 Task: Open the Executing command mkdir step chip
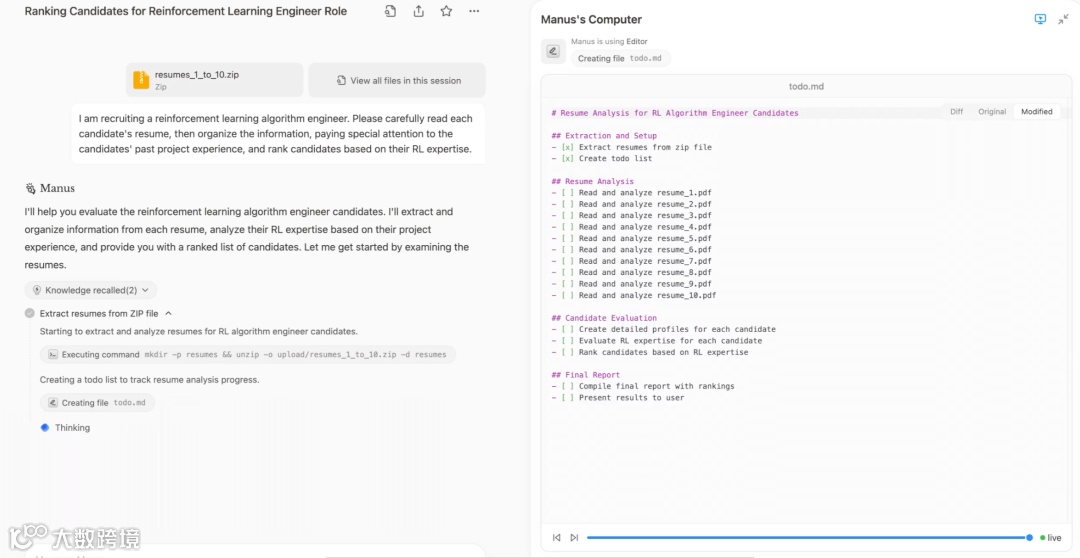pos(248,355)
